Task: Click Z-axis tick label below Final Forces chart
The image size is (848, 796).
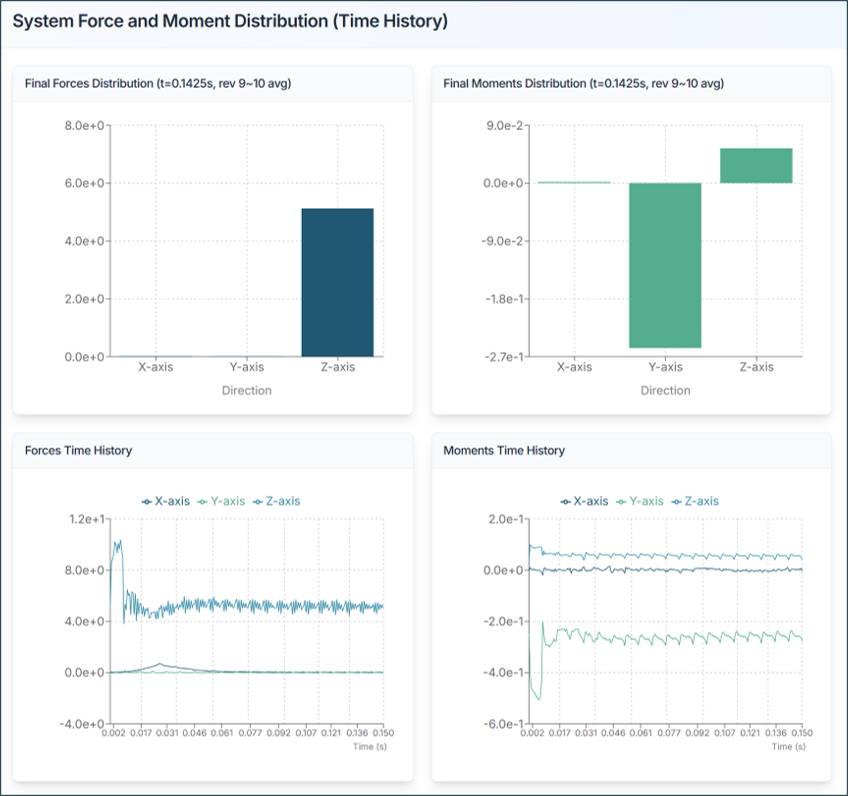Action: tap(337, 367)
